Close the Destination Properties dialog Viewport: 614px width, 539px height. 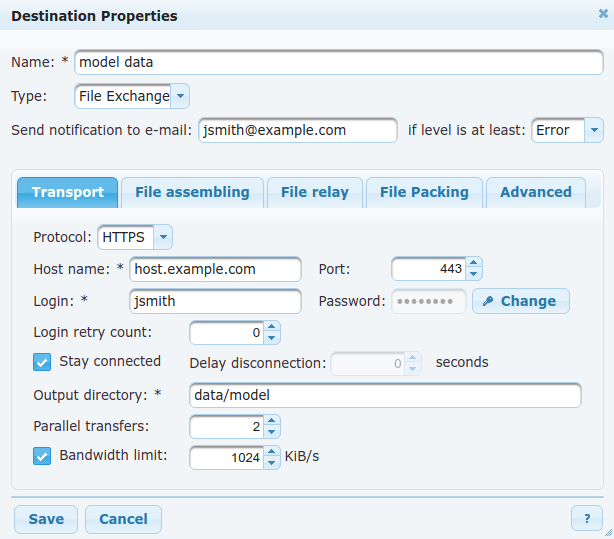point(603,14)
